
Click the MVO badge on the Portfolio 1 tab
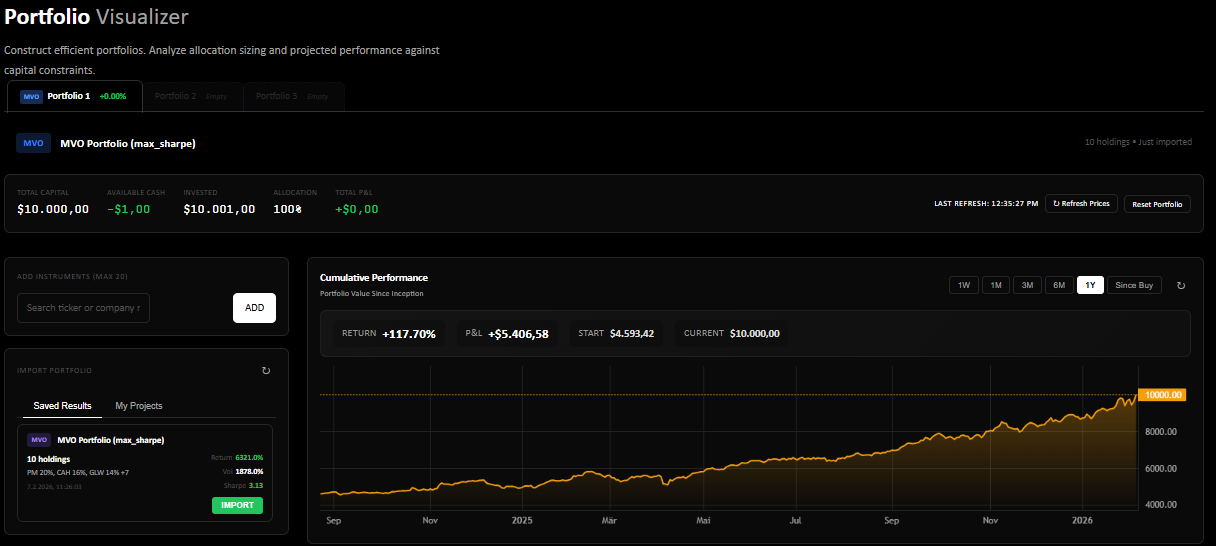32,97
